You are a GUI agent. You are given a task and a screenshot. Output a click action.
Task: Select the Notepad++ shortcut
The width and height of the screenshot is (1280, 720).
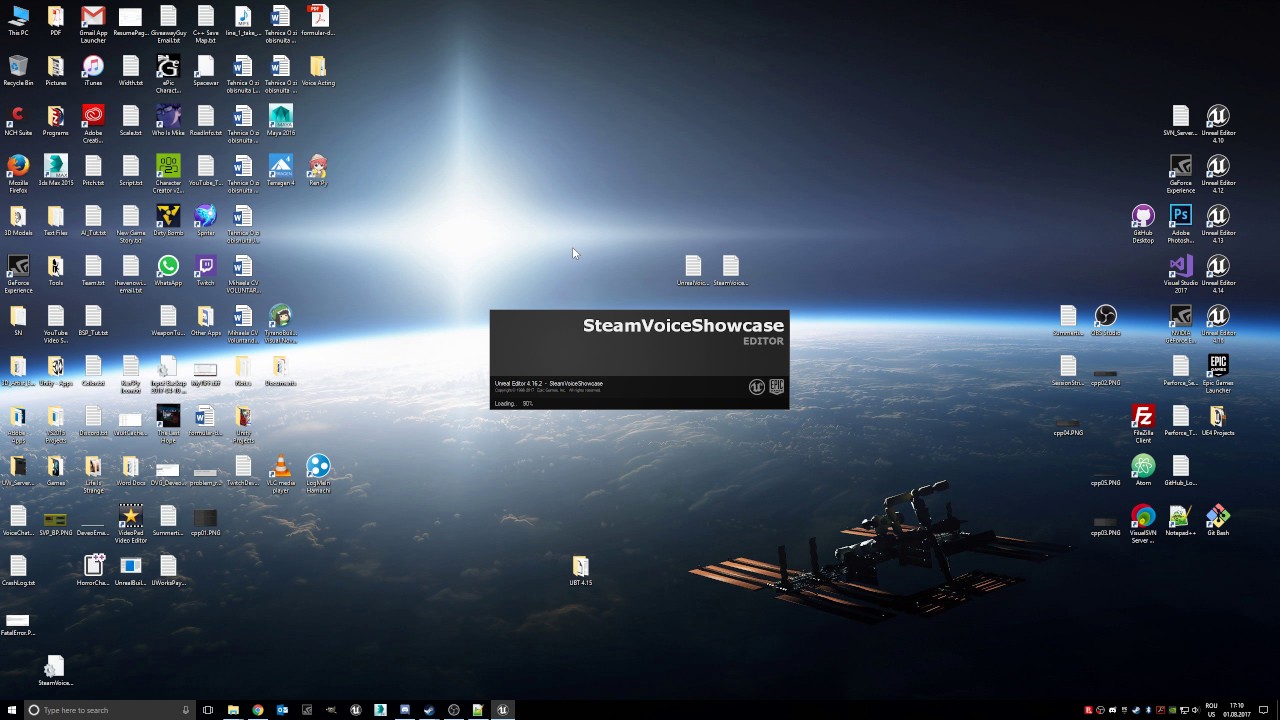coord(1181,521)
